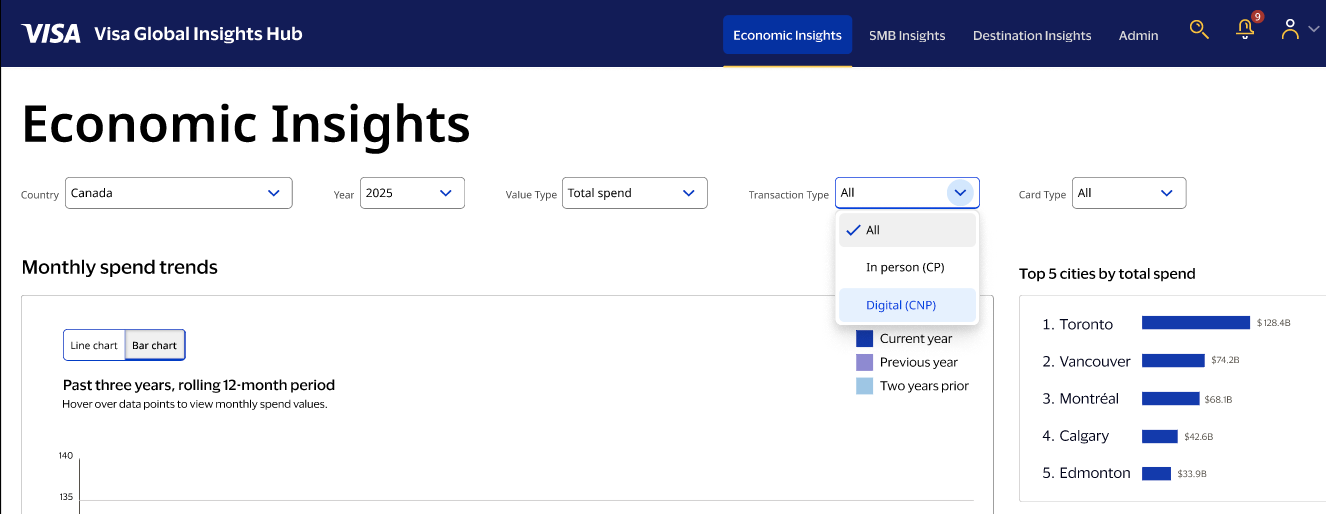Click the Transaction Type field label
The image size is (1326, 514).
coord(788,195)
